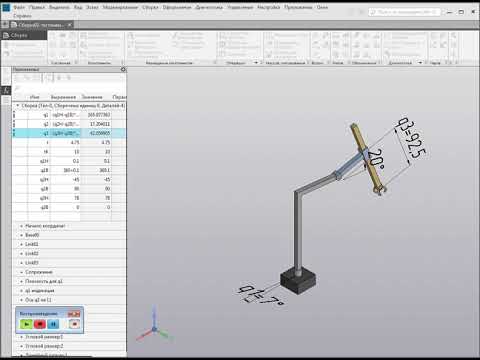The height and width of the screenshot is (360, 480).
Task: Open the Приложения menu
Action: [x=298, y=7]
